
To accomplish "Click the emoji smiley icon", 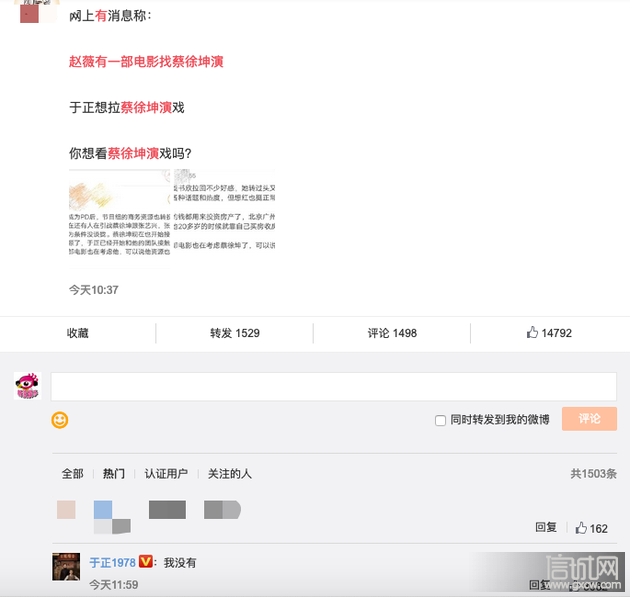I will (x=59, y=420).
